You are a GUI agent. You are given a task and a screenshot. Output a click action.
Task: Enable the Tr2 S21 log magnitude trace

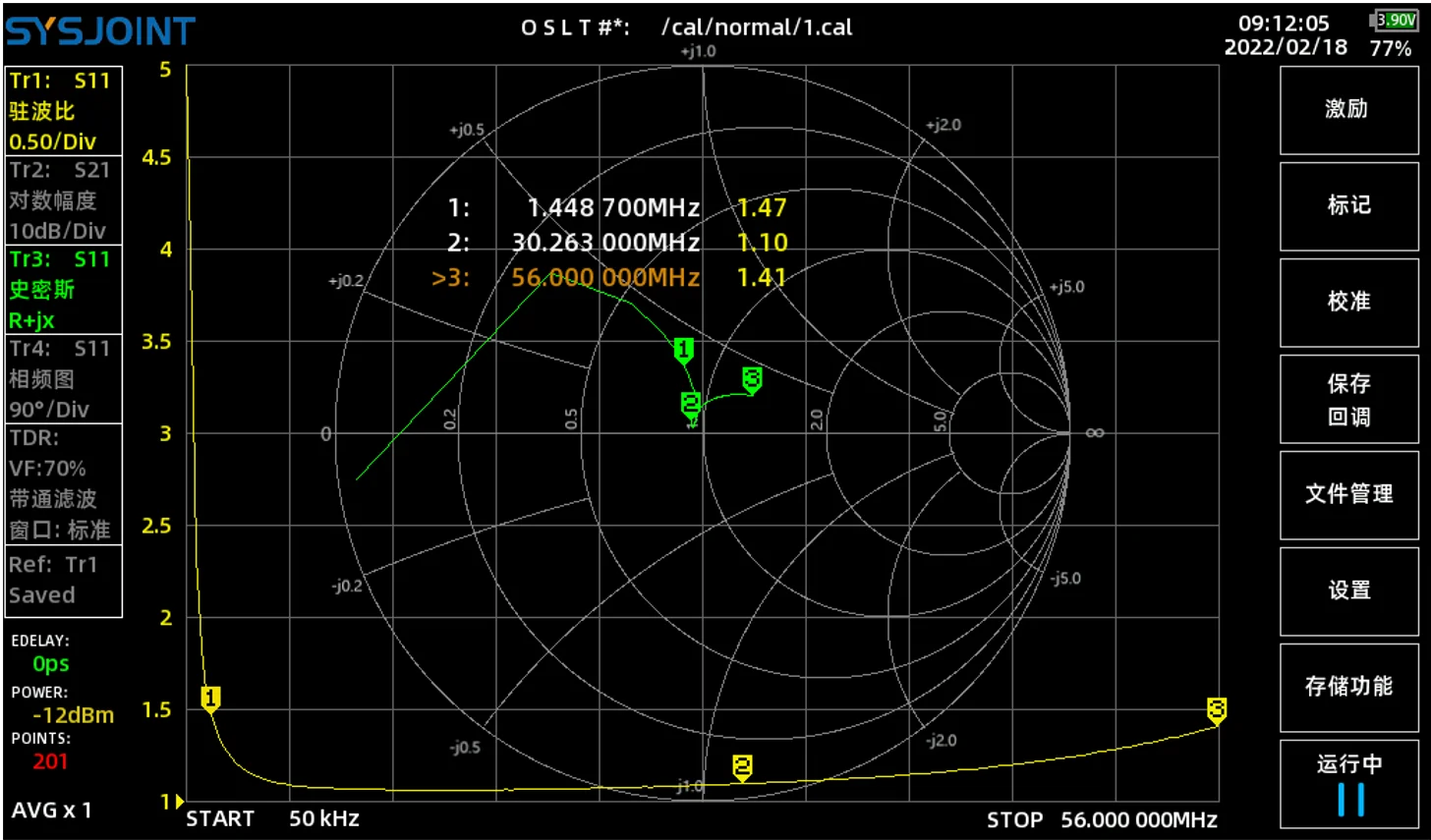65,200
